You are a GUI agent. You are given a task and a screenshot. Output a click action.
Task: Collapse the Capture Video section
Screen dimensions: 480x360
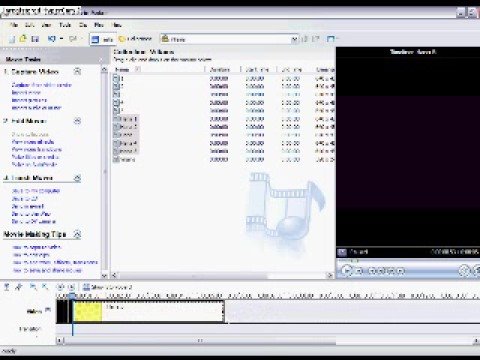(x=77, y=71)
